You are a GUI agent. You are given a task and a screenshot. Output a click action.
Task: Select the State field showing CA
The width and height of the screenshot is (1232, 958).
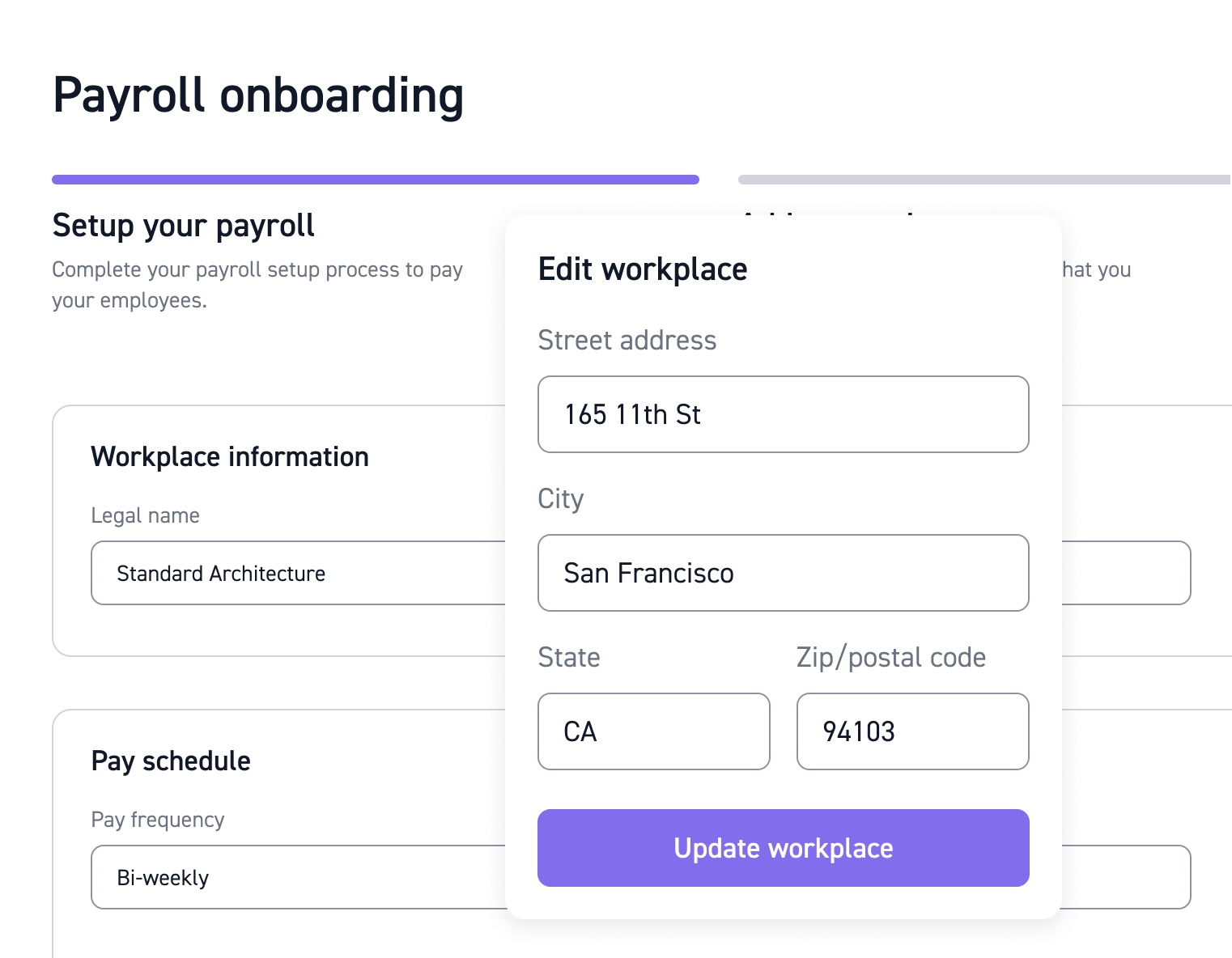[x=653, y=731]
